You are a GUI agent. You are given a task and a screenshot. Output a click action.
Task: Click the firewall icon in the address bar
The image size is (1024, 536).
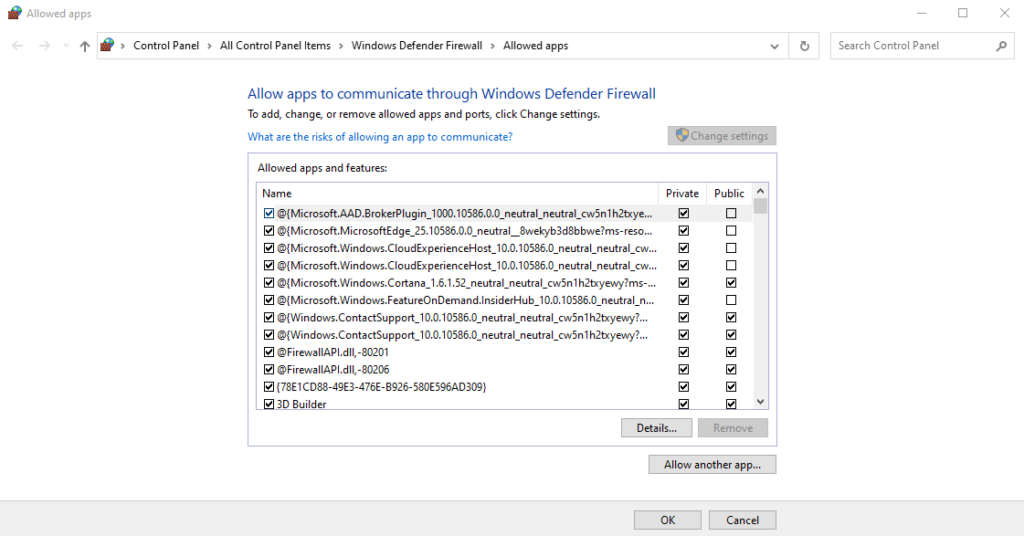point(107,45)
